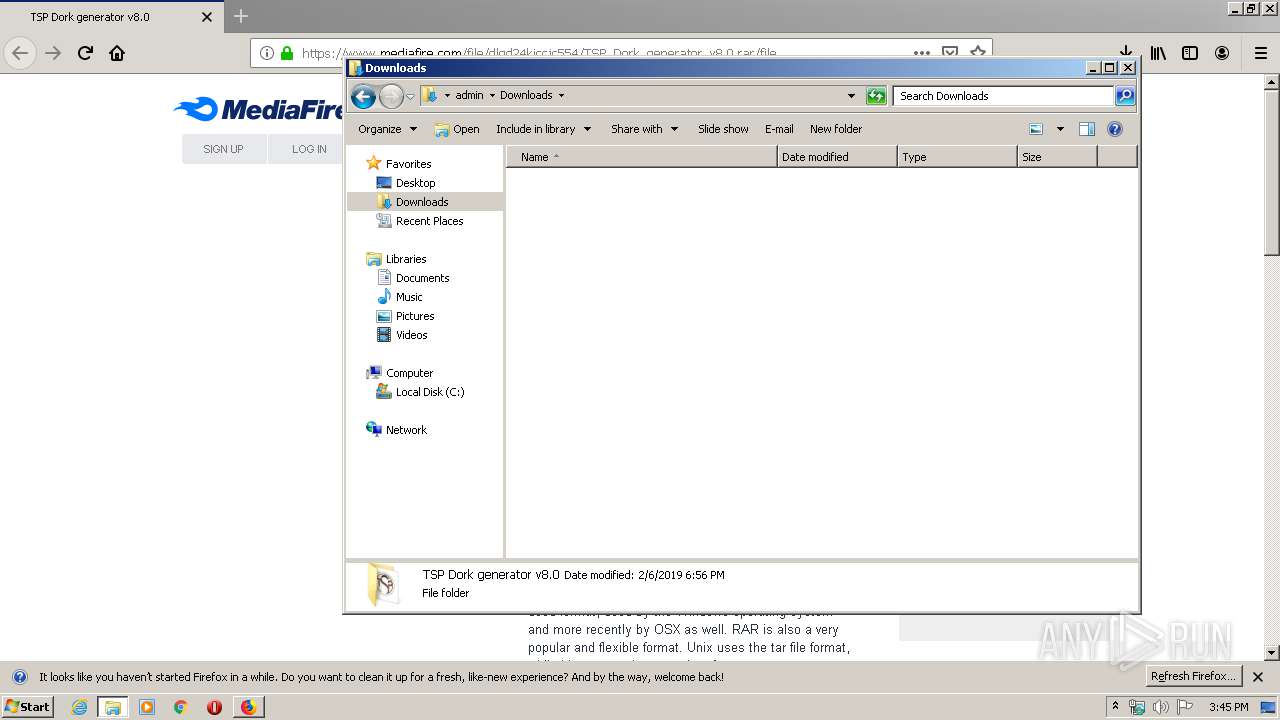This screenshot has width=1280, height=720.
Task: Click Explorer back navigation arrow
Action: 364,96
